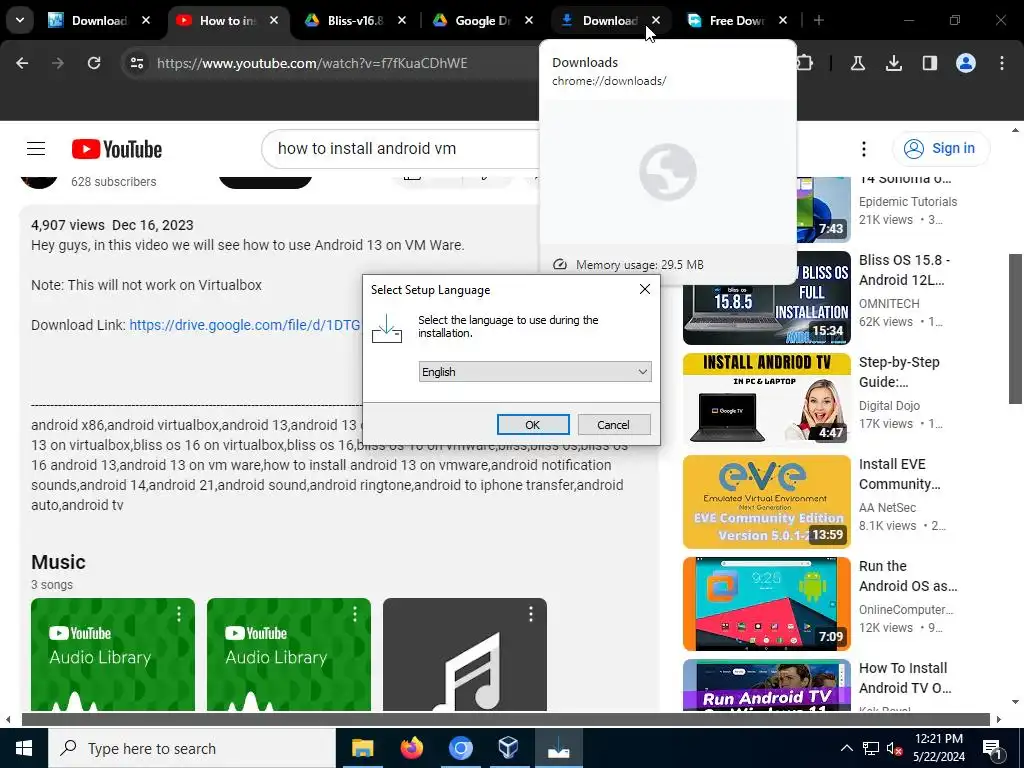The image size is (1024, 768).
Task: Open the 7:43 Sonoma video thumbnail
Action: point(824,209)
